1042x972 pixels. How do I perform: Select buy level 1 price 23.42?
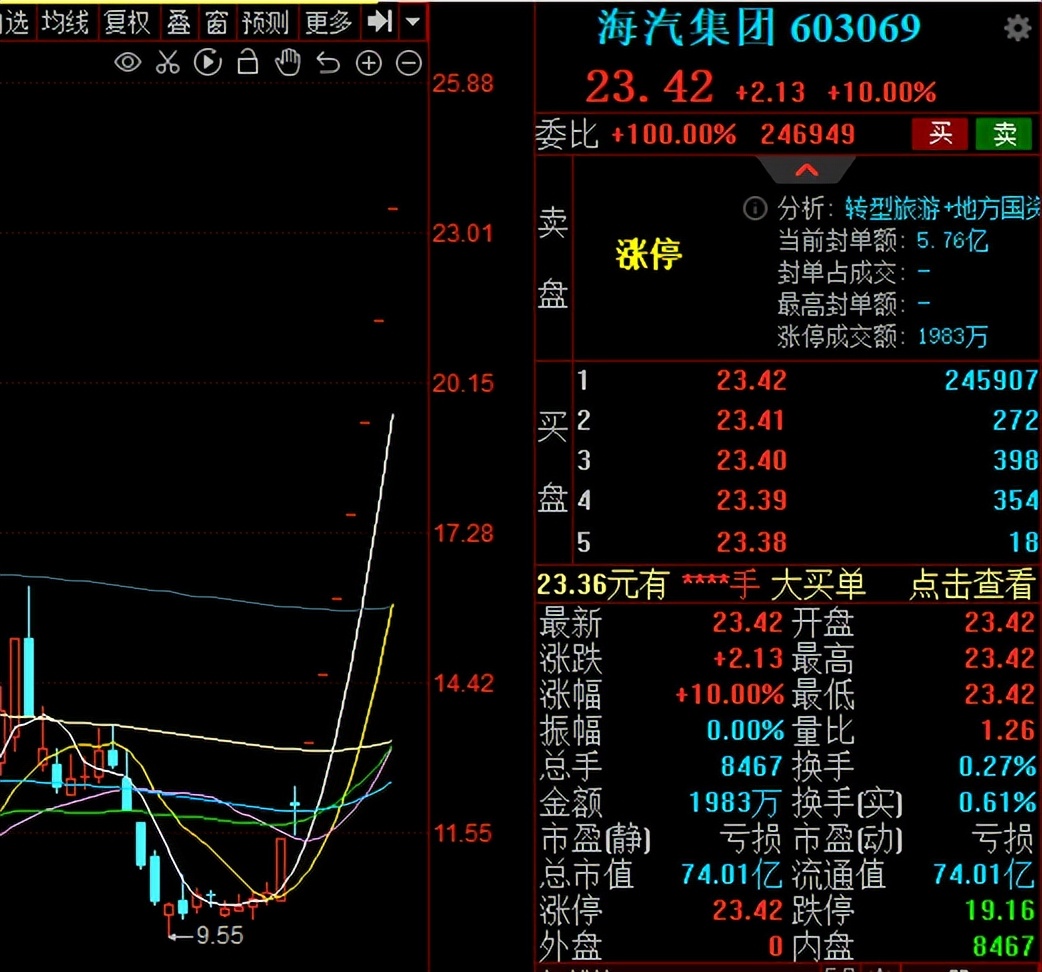752,381
